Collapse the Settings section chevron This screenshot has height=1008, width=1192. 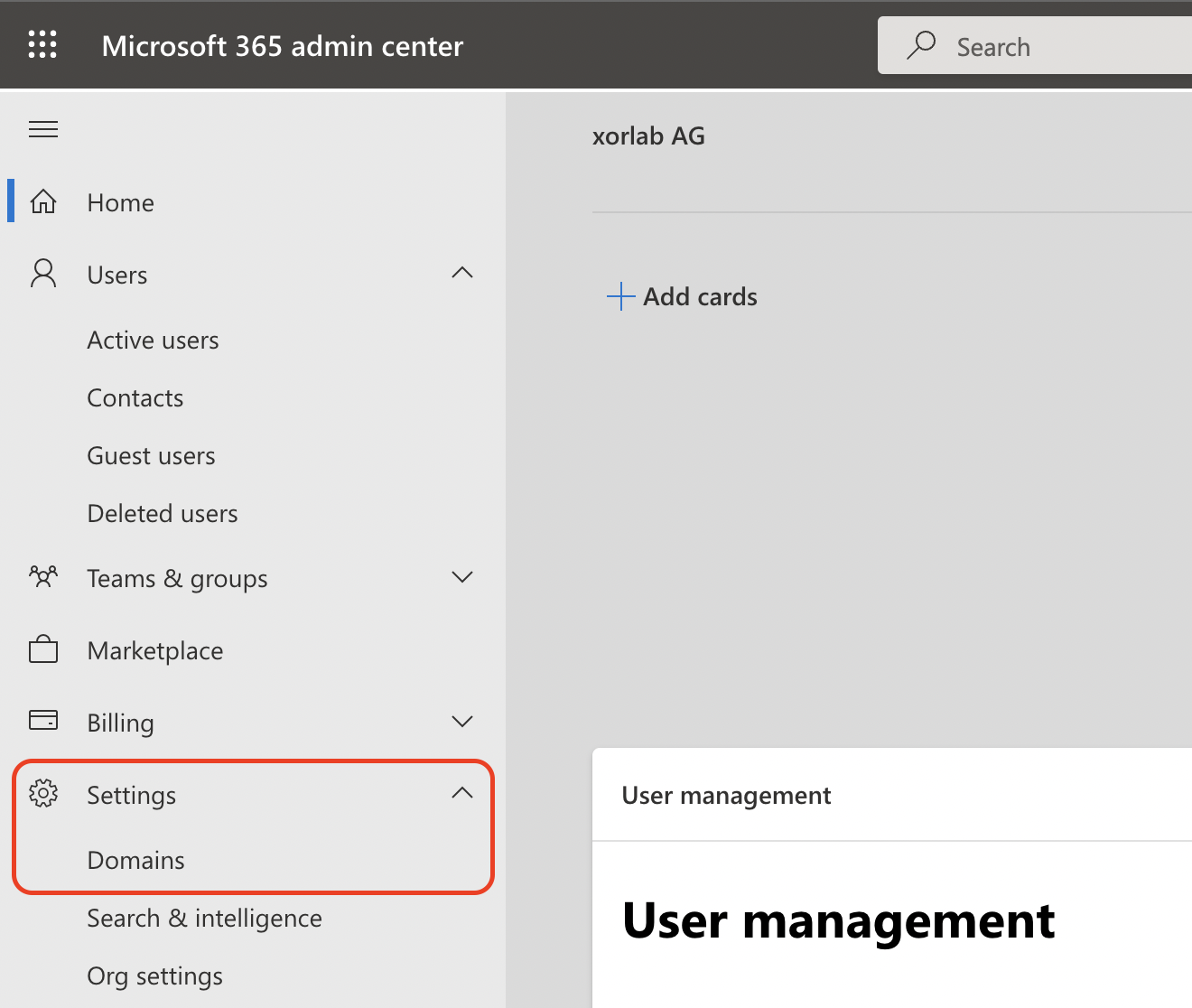462,793
